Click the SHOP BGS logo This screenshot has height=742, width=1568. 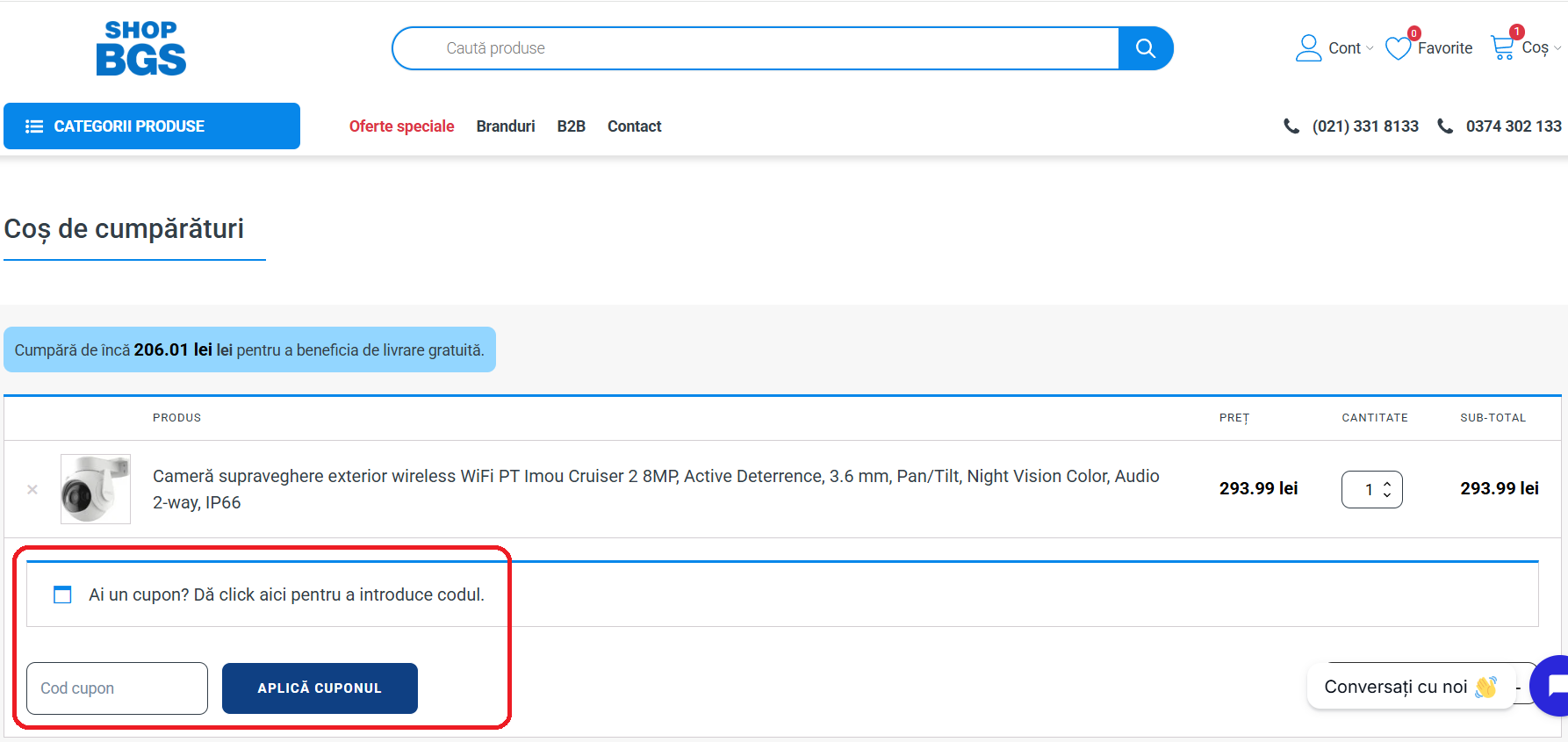coord(141,48)
